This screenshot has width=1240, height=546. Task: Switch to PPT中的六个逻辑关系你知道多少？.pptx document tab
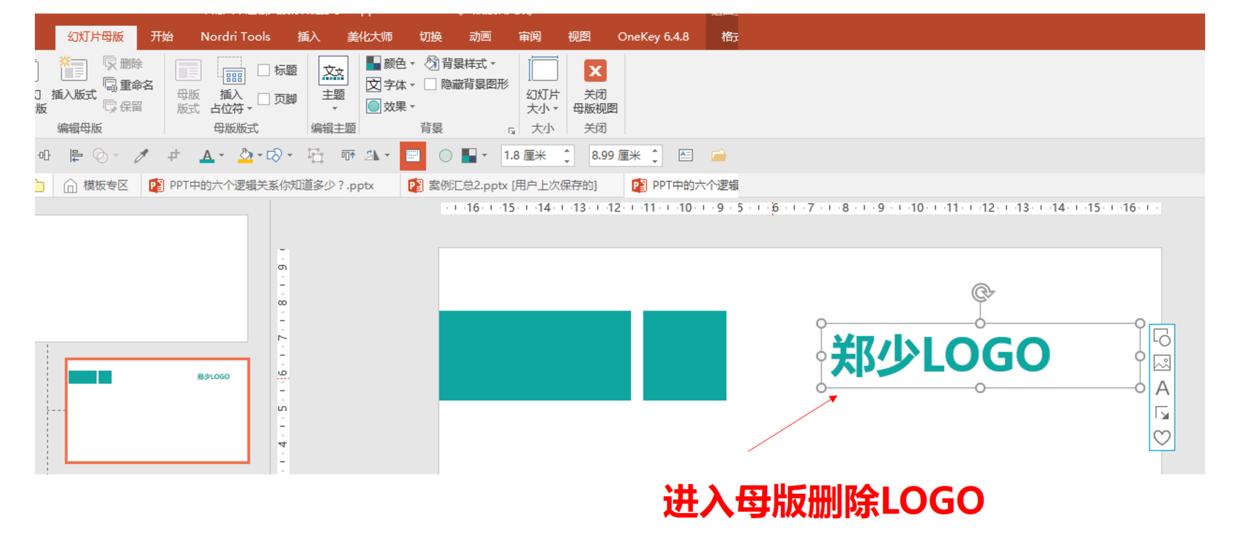[x=270, y=185]
